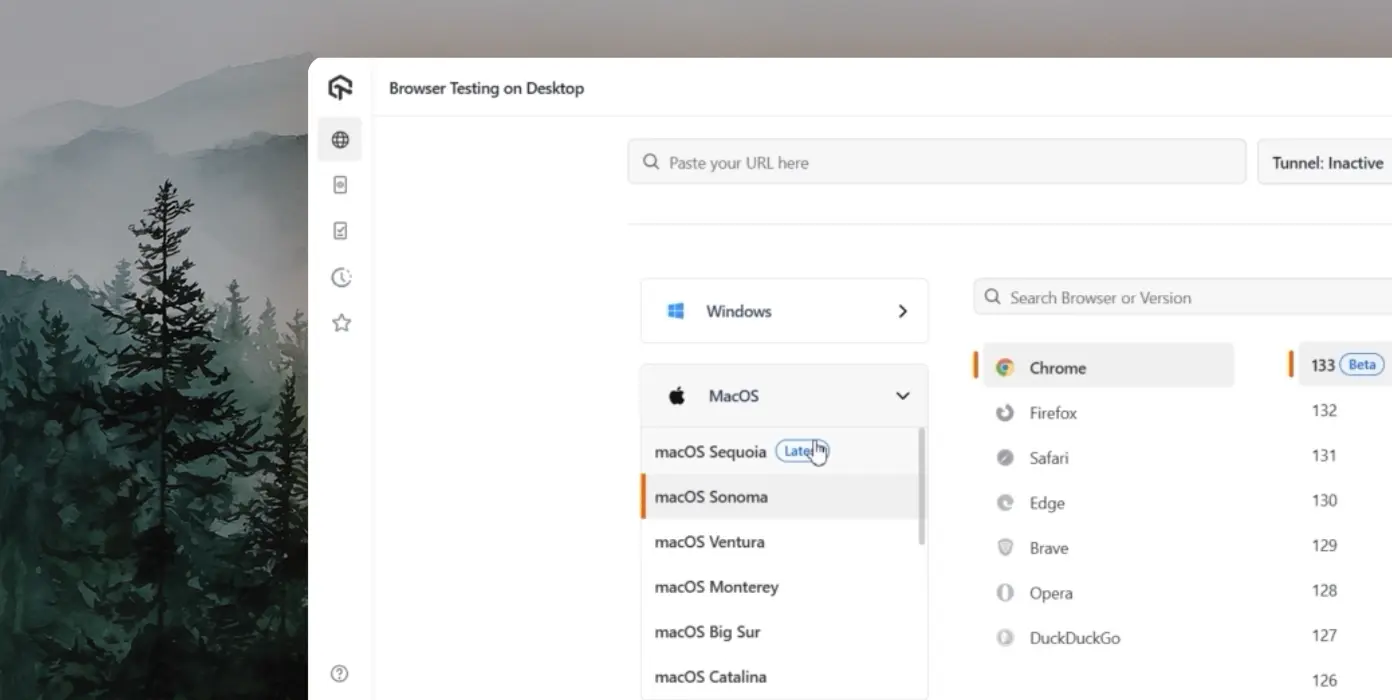Choose the Chrome browser row
Screen dimensions: 1392x700
[1108, 367]
